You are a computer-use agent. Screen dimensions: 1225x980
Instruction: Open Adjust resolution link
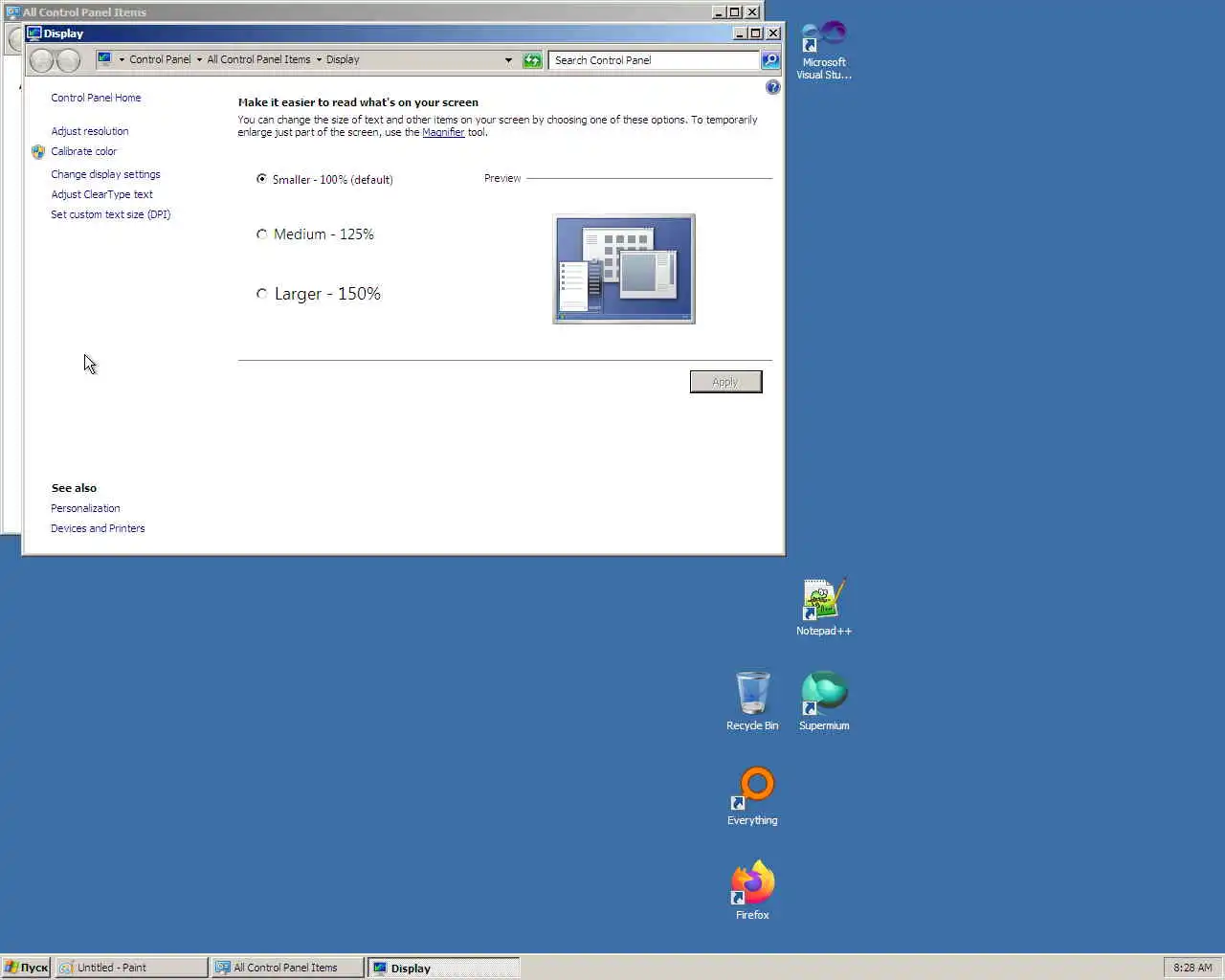tap(90, 131)
